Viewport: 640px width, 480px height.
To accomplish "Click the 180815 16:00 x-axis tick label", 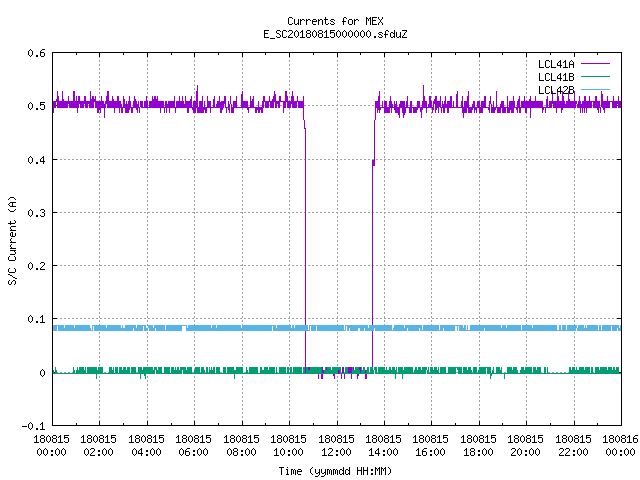I will point(431,446).
